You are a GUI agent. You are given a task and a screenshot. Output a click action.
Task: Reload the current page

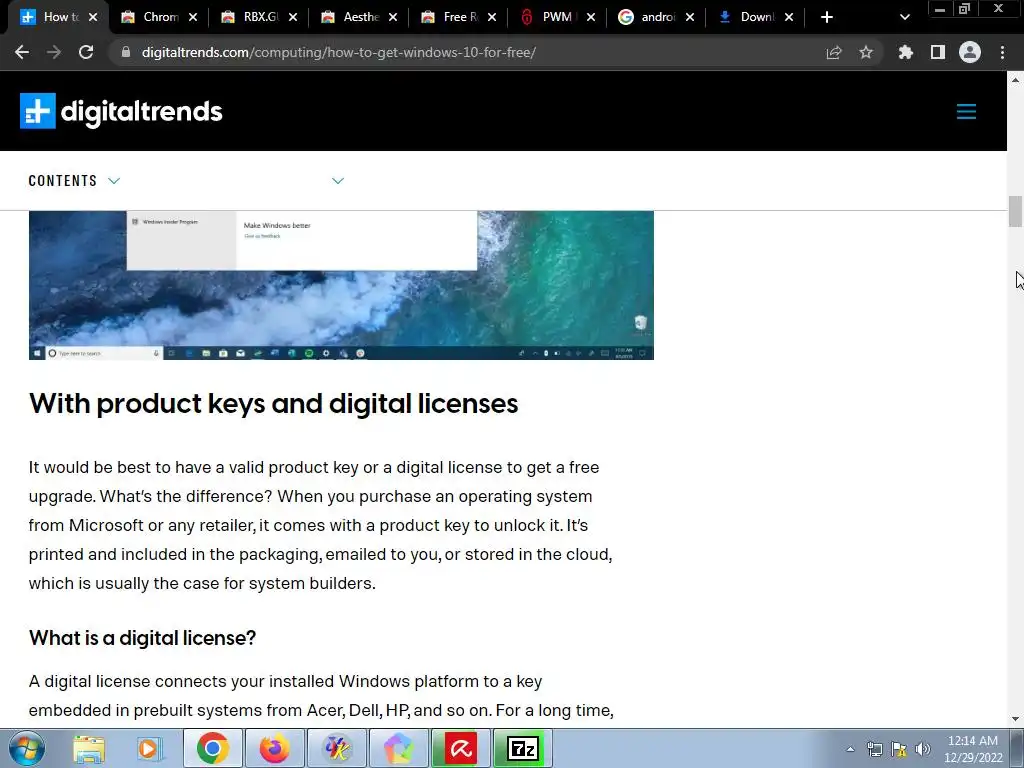(86, 52)
